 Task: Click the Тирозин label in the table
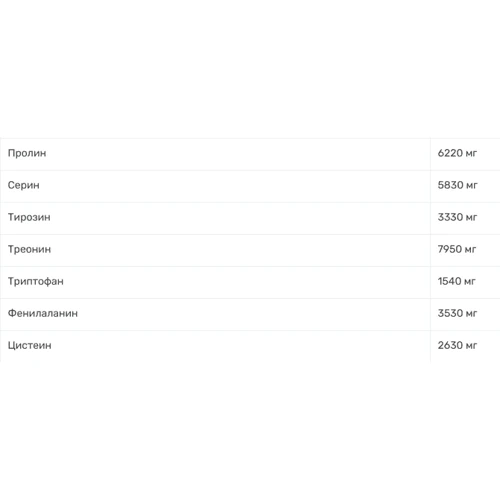pyautogui.click(x=29, y=217)
